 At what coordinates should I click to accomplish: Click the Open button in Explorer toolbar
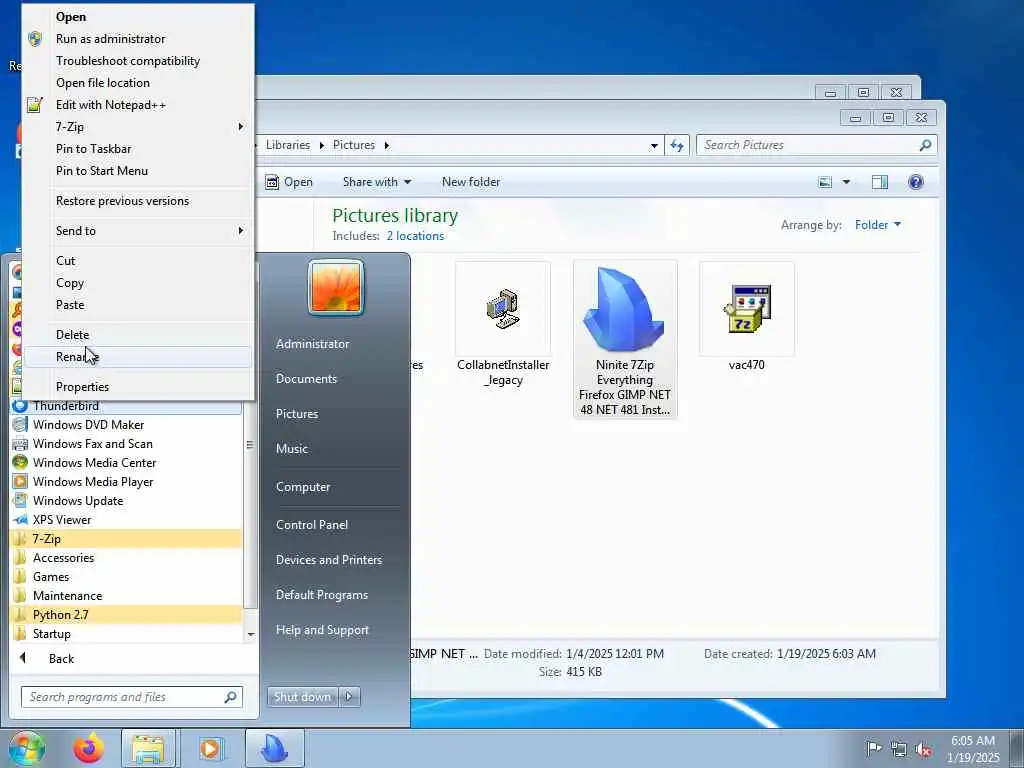(x=289, y=182)
